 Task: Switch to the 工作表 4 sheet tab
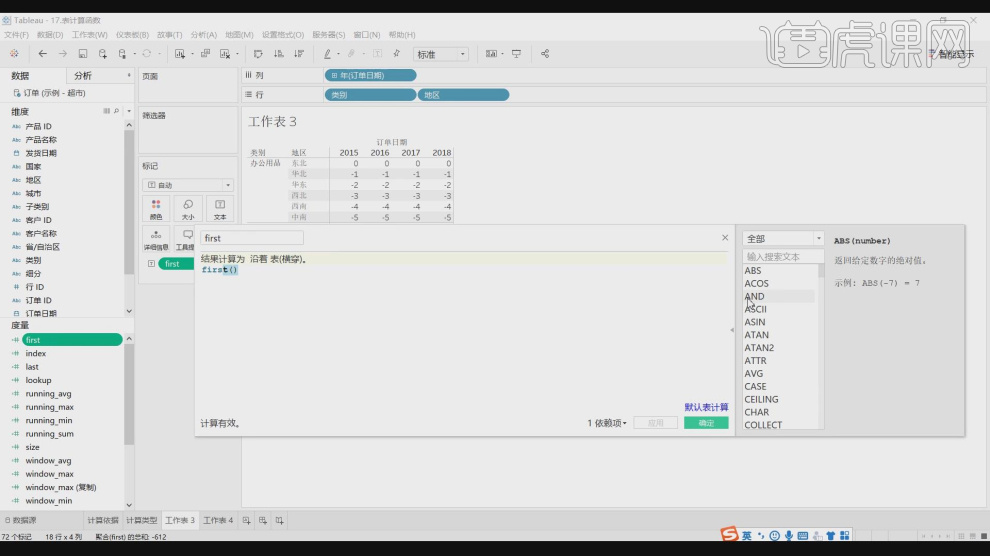tap(218, 521)
